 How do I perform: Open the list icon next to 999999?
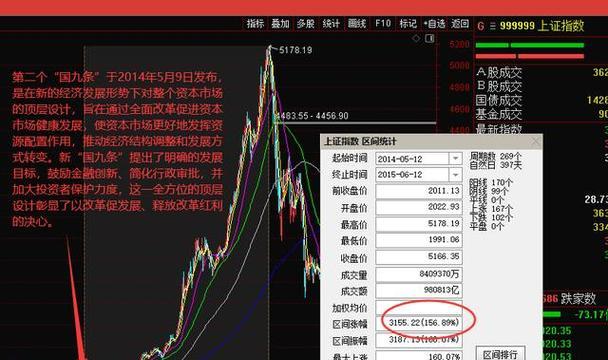[x=492, y=26]
